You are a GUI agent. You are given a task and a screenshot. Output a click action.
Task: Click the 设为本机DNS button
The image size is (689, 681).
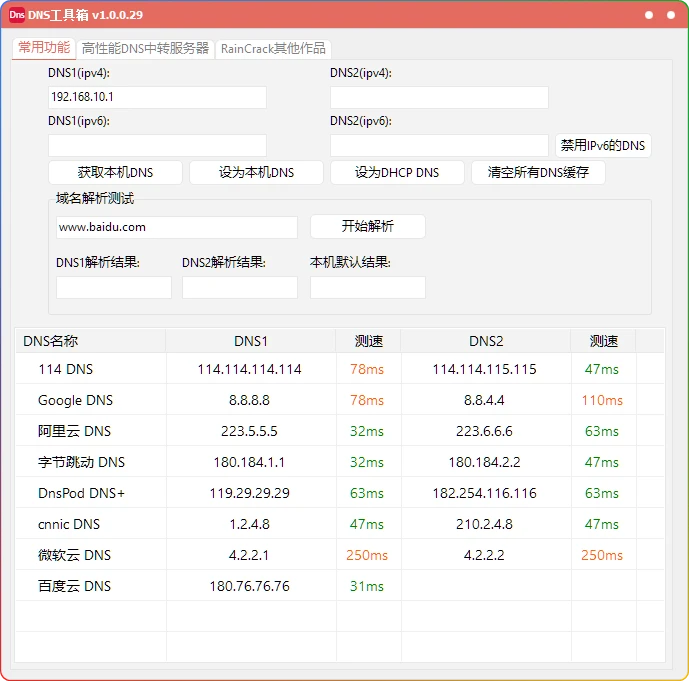point(256,173)
